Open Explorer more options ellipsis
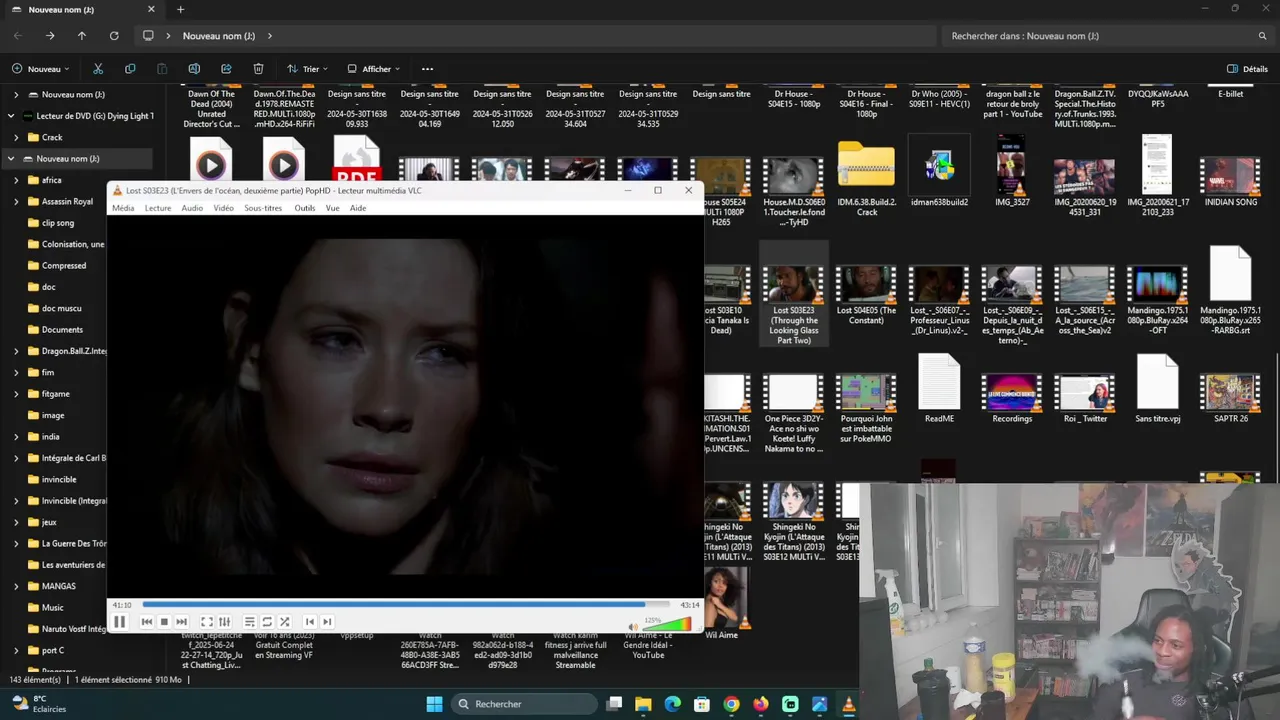Image resolution: width=1280 pixels, height=720 pixels. tap(427, 69)
